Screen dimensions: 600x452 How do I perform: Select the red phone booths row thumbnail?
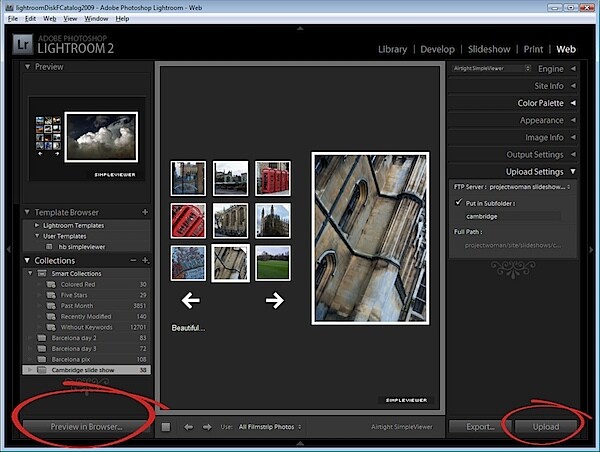[x=272, y=178]
